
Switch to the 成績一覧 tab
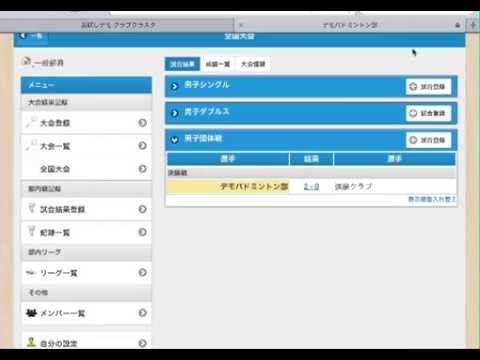(x=218, y=64)
